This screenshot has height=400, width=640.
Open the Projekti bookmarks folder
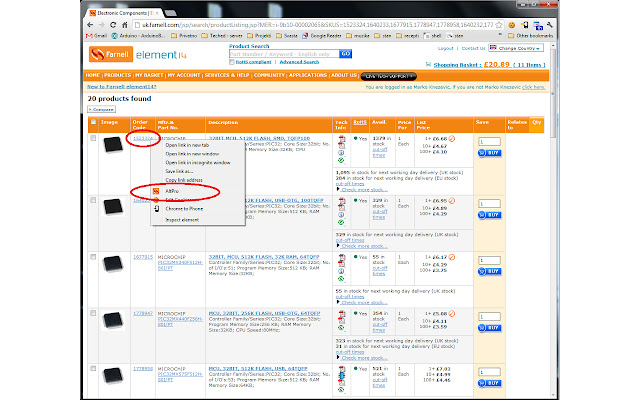coord(259,36)
